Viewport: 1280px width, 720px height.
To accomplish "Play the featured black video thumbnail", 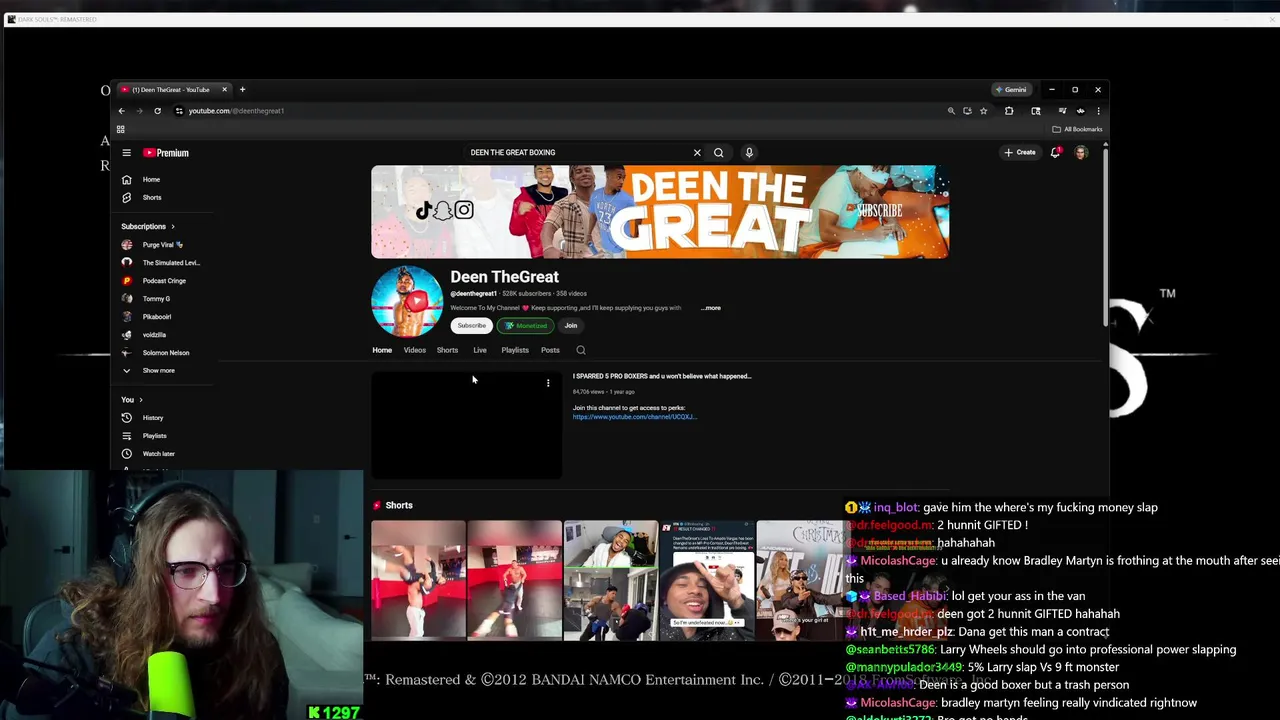I will pyautogui.click(x=467, y=425).
